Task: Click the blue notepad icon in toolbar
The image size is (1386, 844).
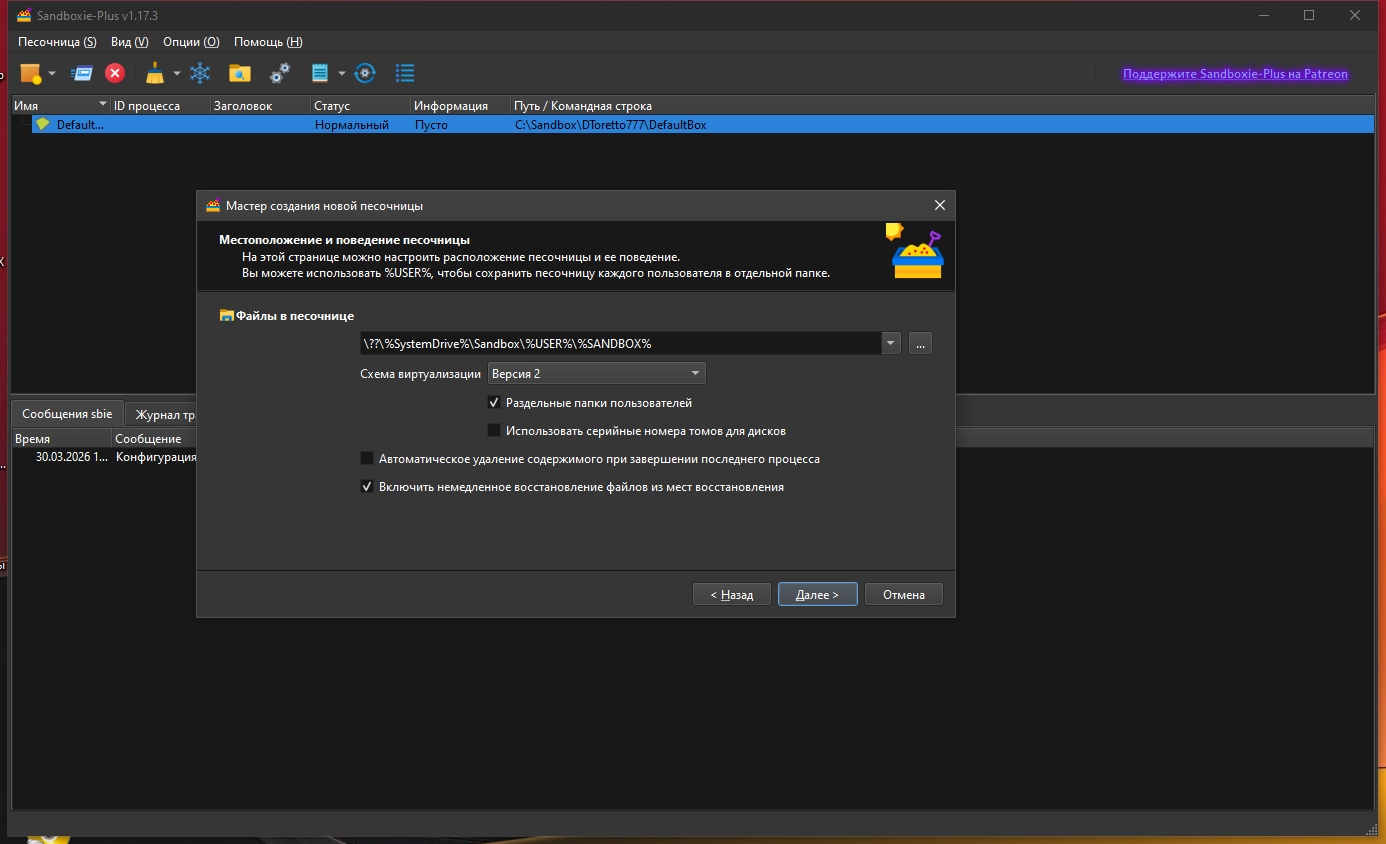Action: coord(320,73)
